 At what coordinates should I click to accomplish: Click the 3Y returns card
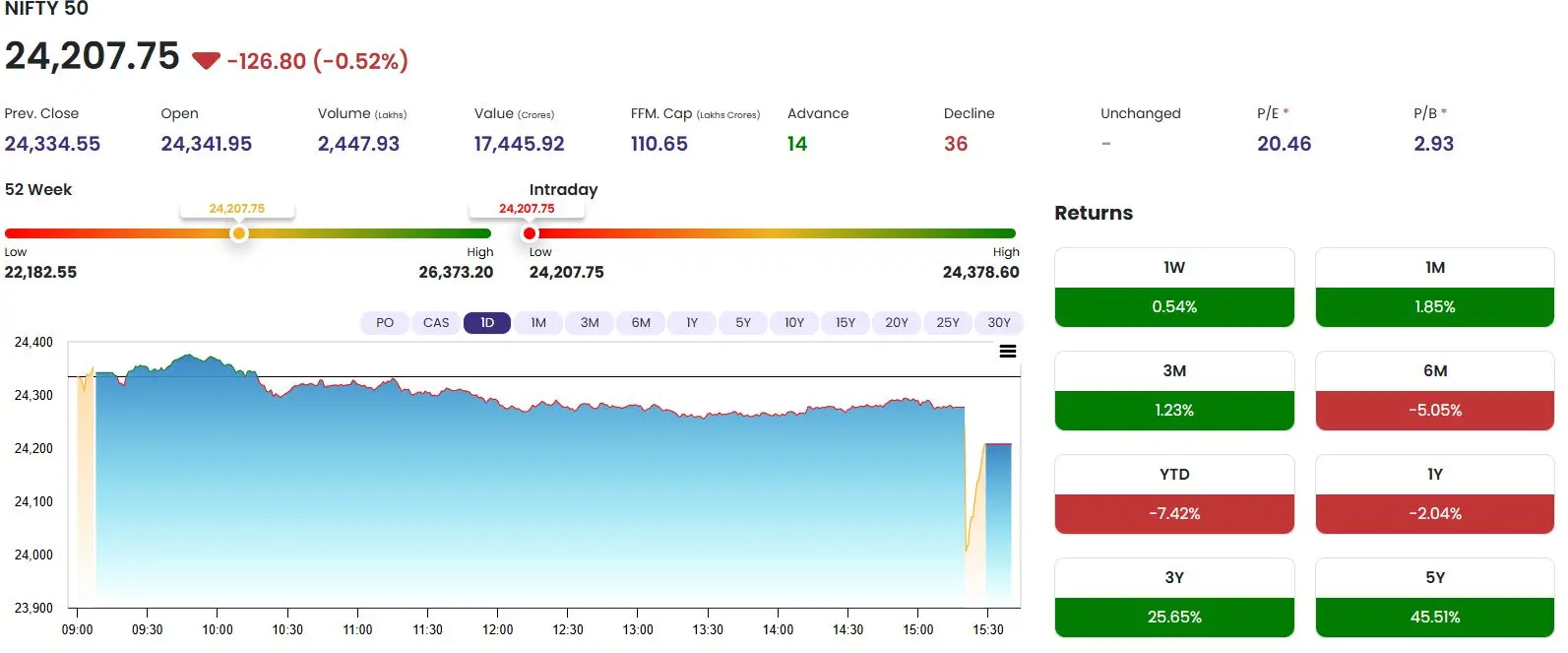(1174, 598)
